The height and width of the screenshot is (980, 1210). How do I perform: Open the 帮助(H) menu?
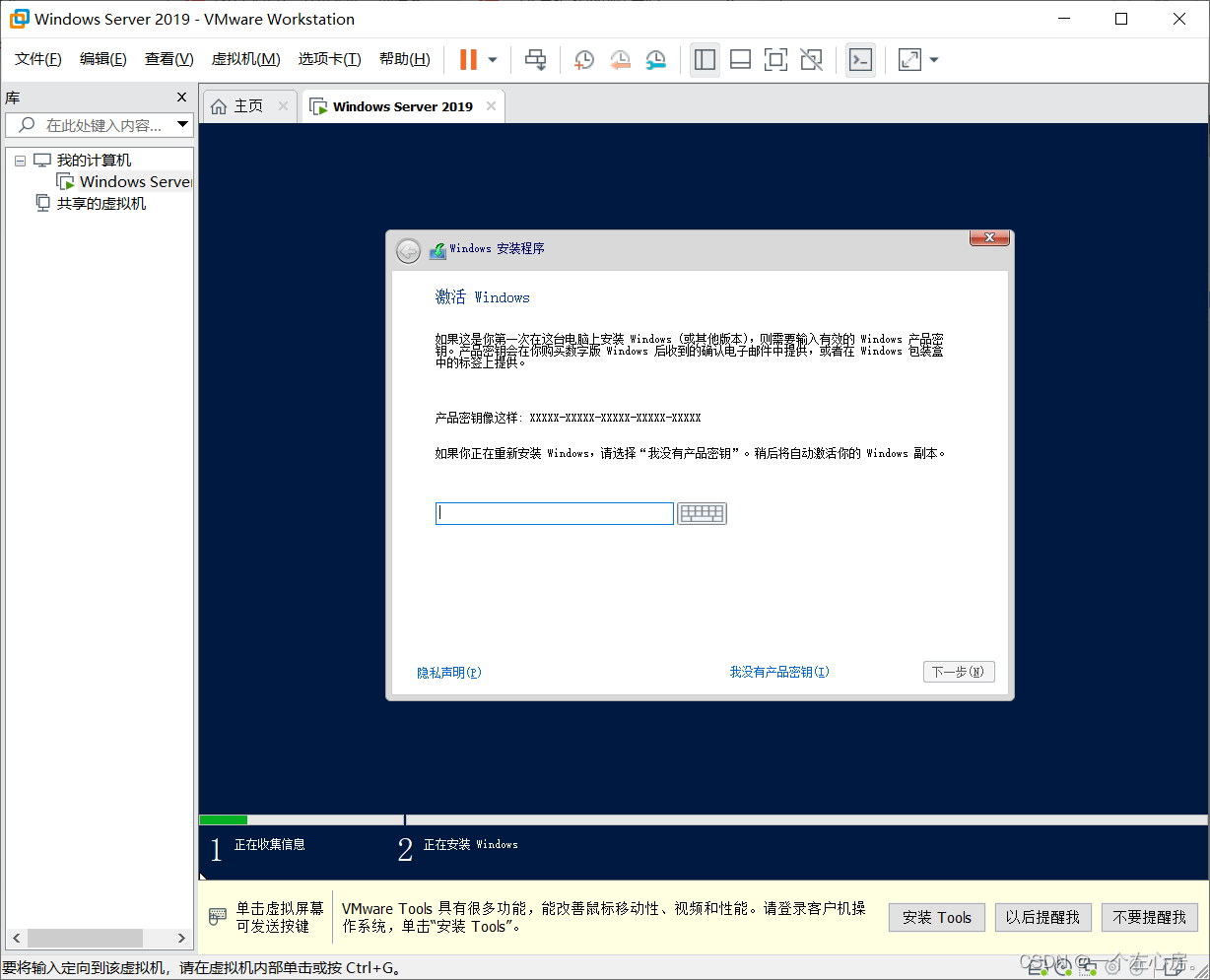coord(405,59)
